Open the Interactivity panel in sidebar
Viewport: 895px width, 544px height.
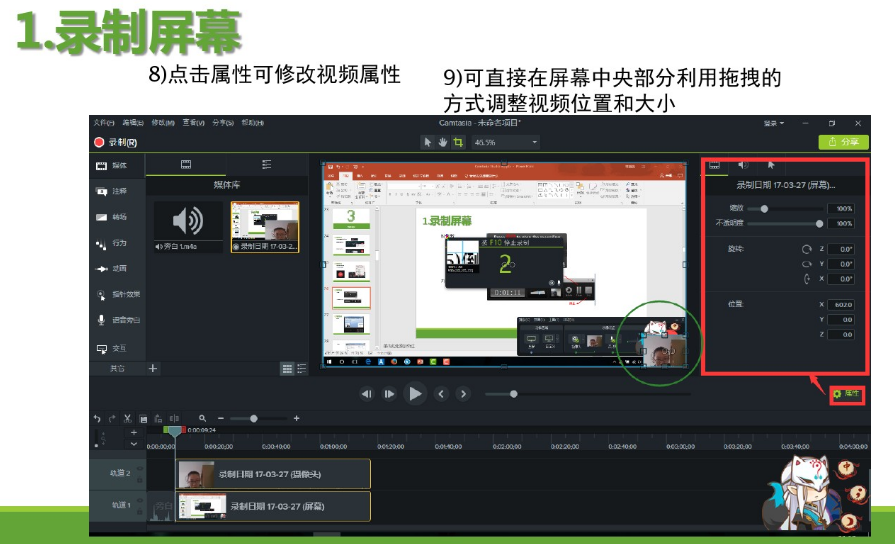pos(118,348)
